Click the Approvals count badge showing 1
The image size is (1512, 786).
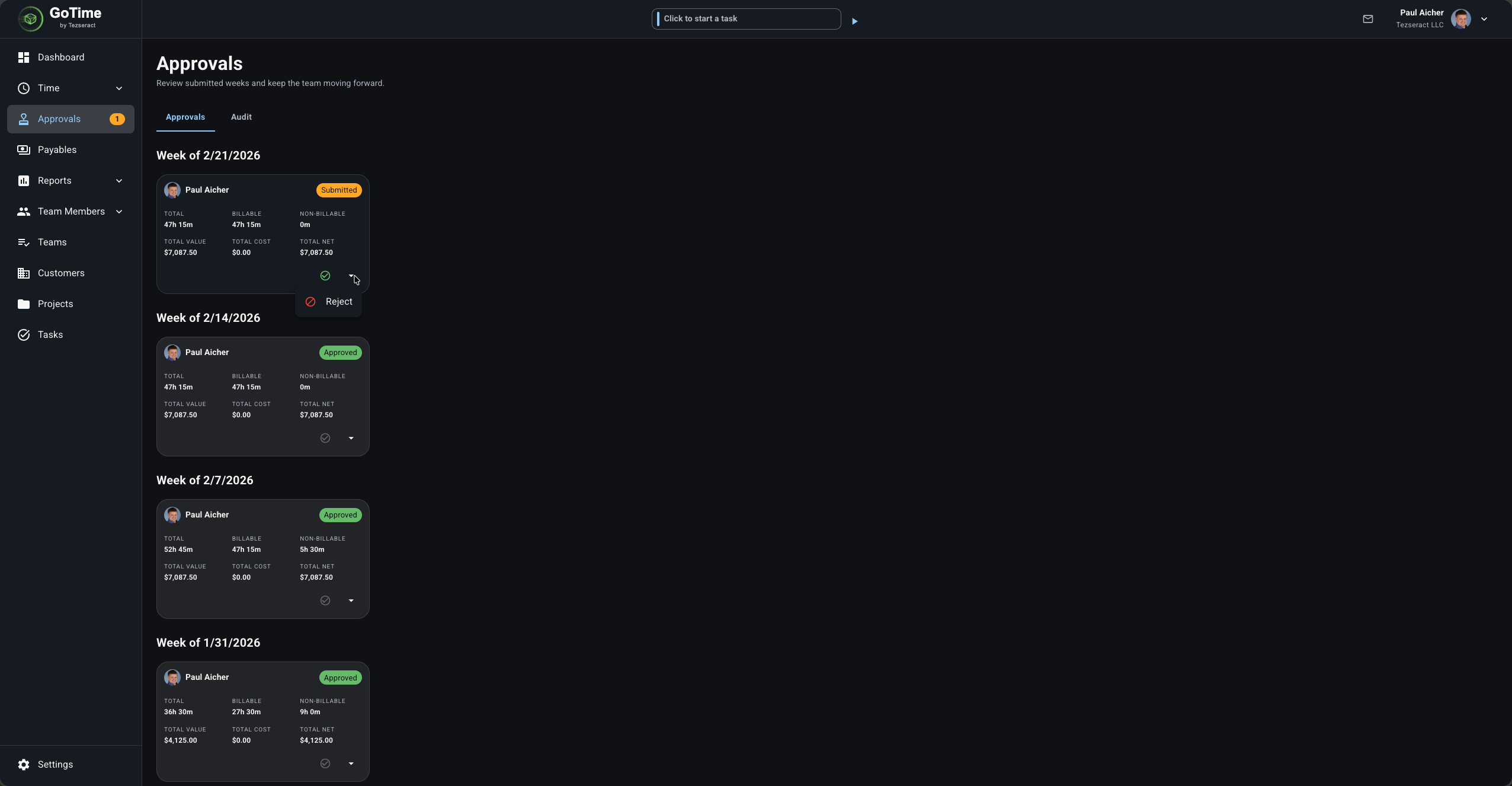(x=117, y=119)
